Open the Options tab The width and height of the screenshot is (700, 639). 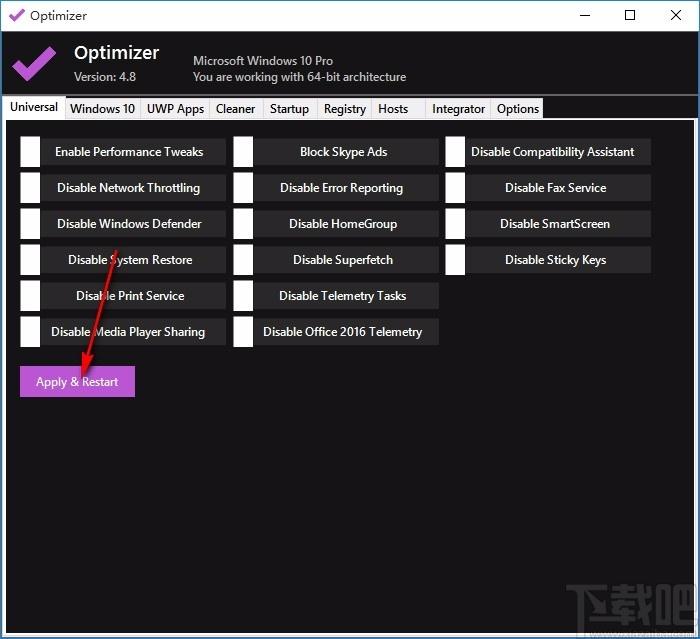tap(517, 109)
